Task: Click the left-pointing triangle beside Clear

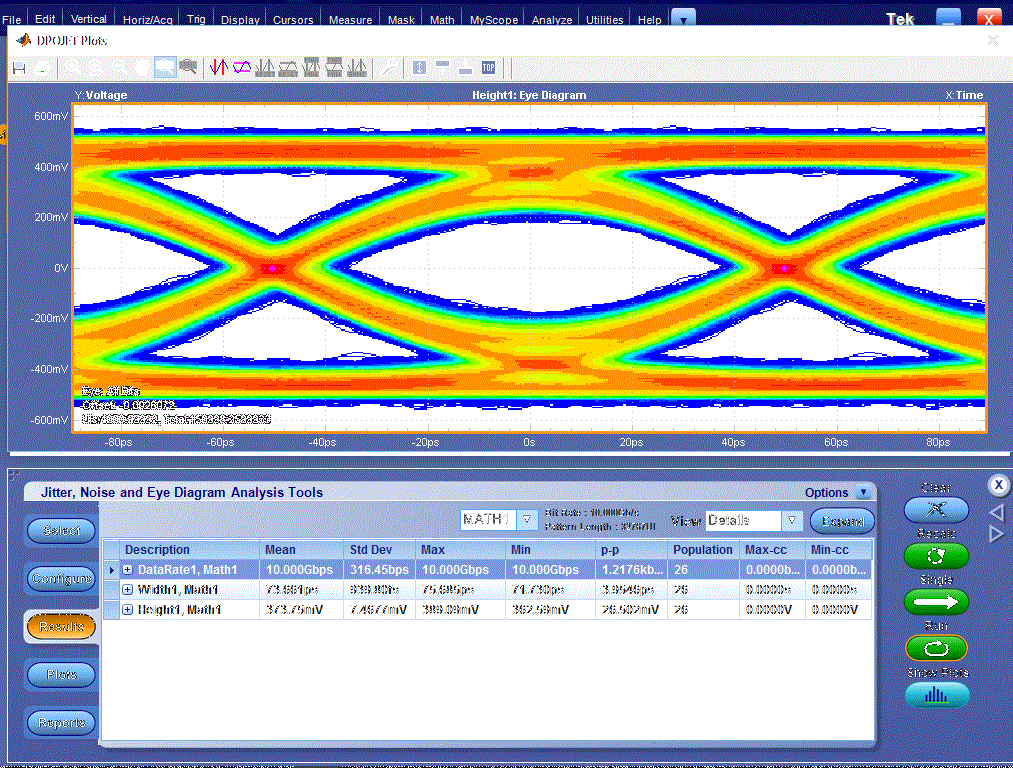Action: click(997, 513)
